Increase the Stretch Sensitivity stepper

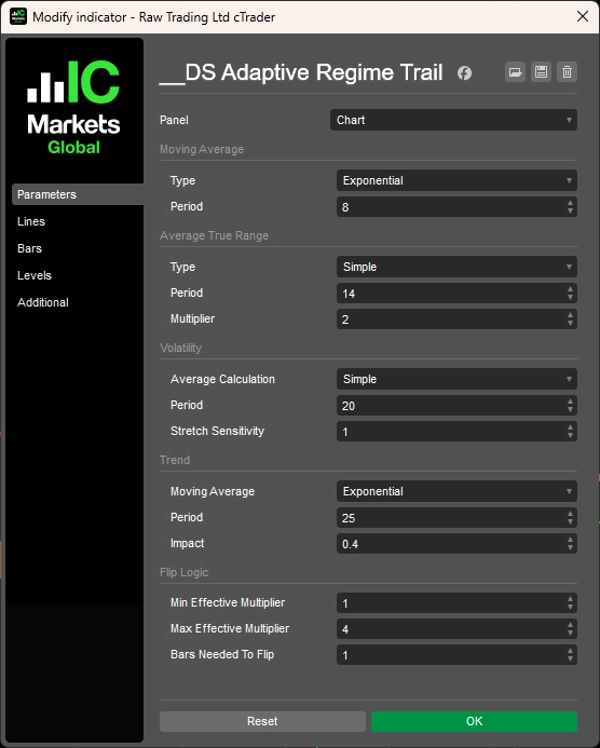[x=570, y=427]
